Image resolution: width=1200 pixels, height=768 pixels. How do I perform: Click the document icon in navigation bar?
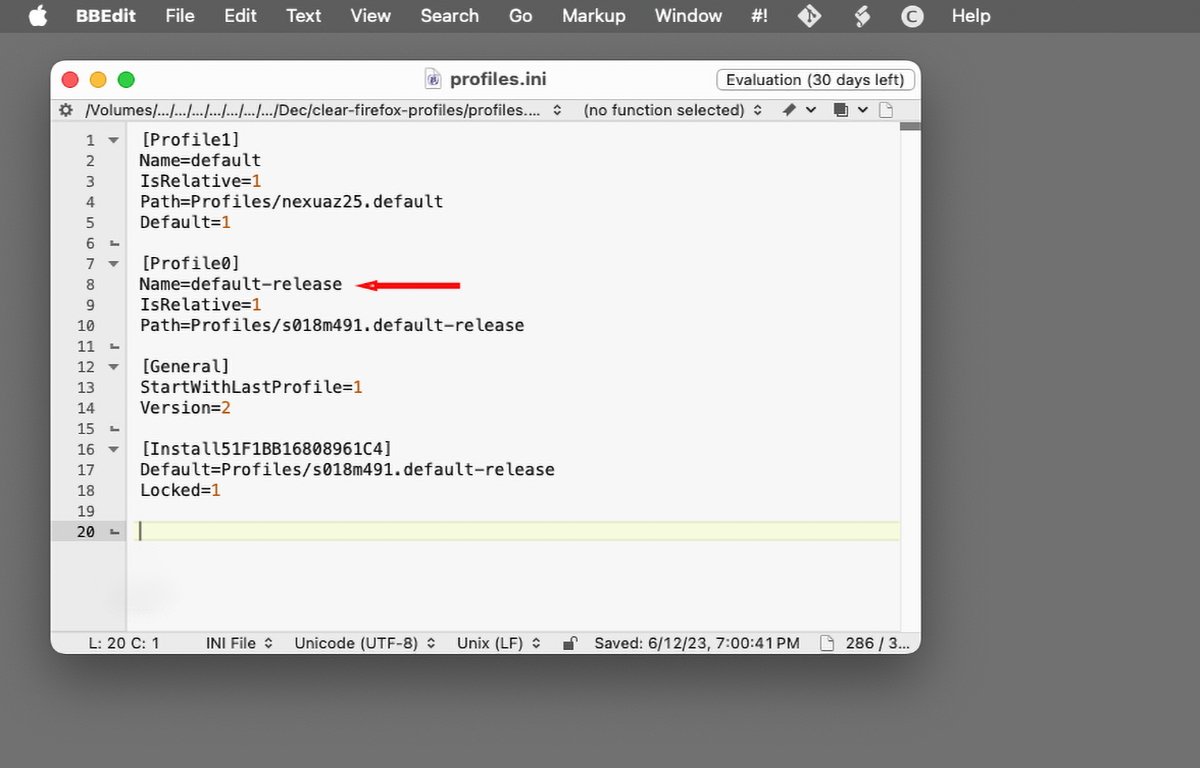click(886, 110)
